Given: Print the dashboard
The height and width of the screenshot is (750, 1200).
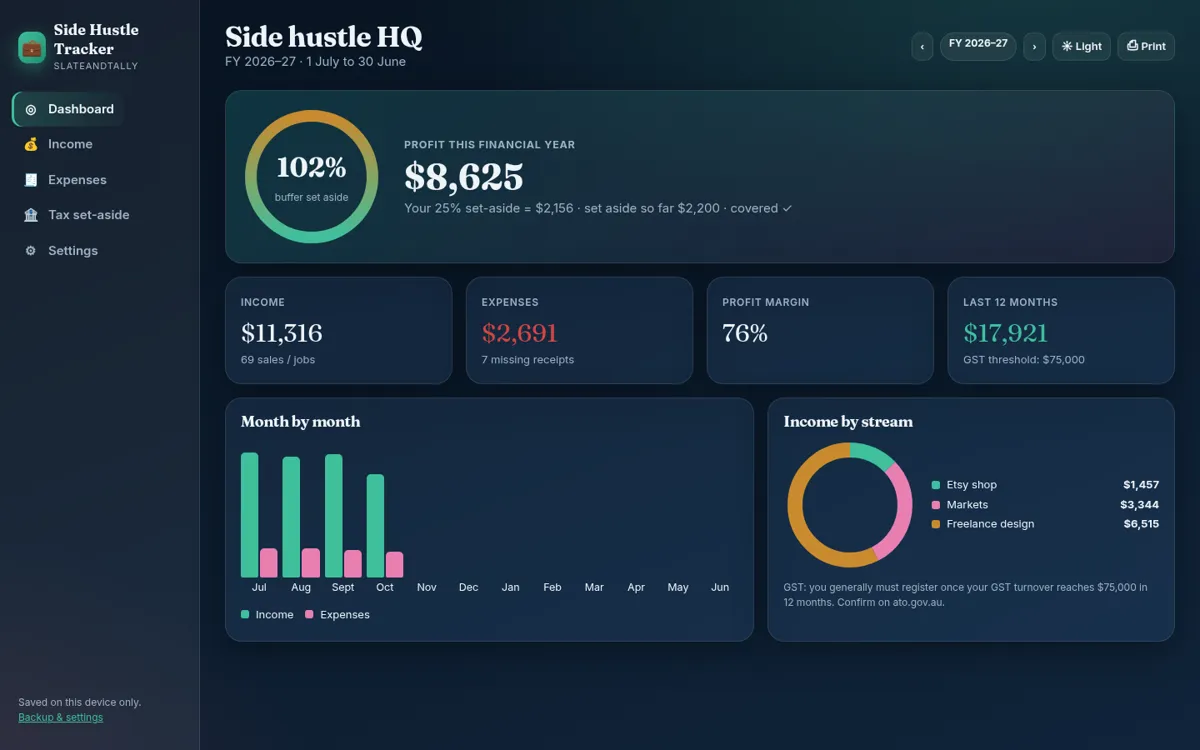Looking at the screenshot, I should (x=1146, y=46).
